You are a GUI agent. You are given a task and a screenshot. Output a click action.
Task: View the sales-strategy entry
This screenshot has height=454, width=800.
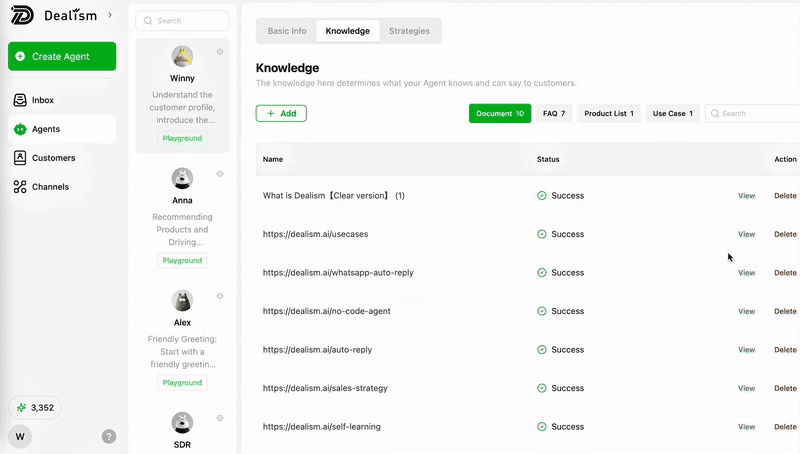click(x=746, y=388)
